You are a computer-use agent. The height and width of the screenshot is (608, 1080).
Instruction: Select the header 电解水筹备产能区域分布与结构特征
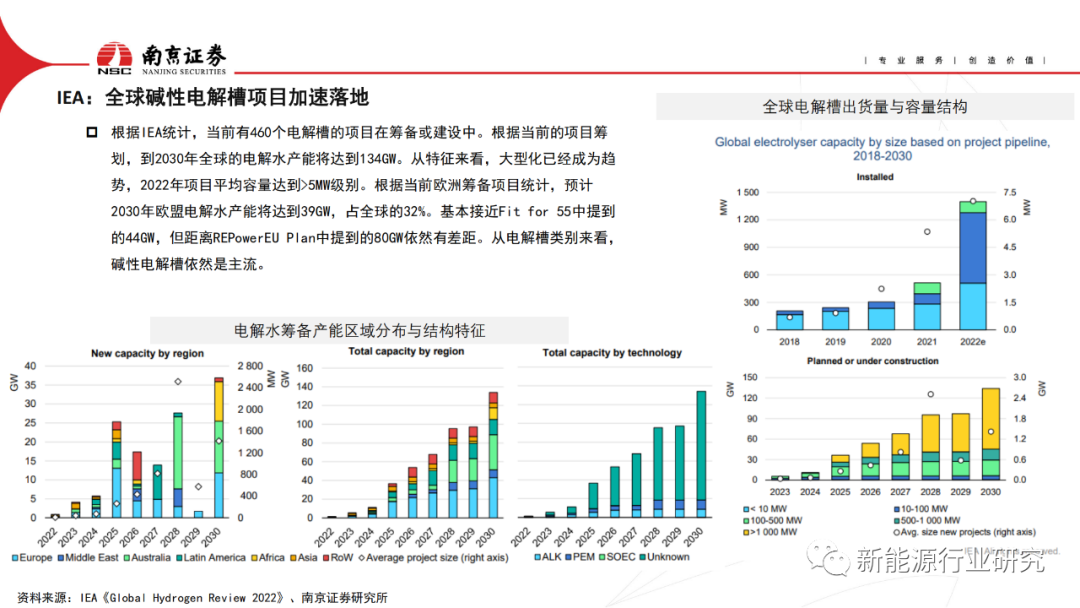click(360, 331)
